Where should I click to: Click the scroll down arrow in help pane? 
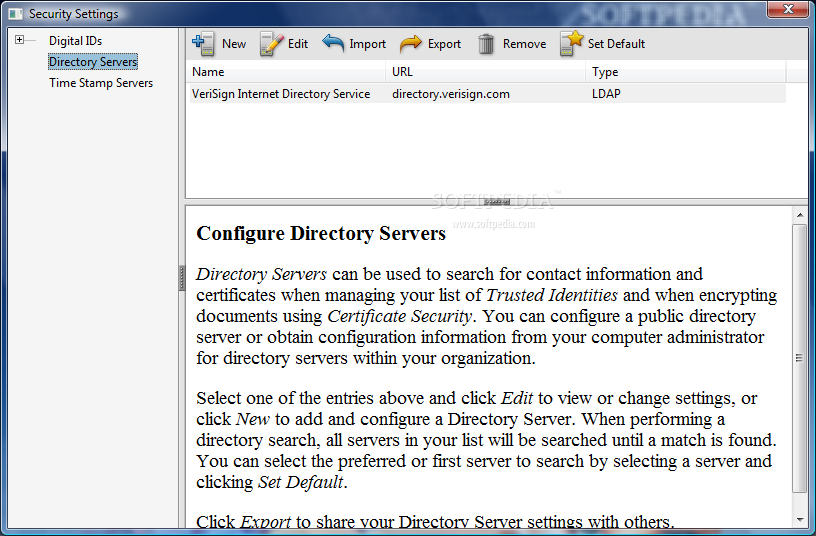pyautogui.click(x=799, y=520)
